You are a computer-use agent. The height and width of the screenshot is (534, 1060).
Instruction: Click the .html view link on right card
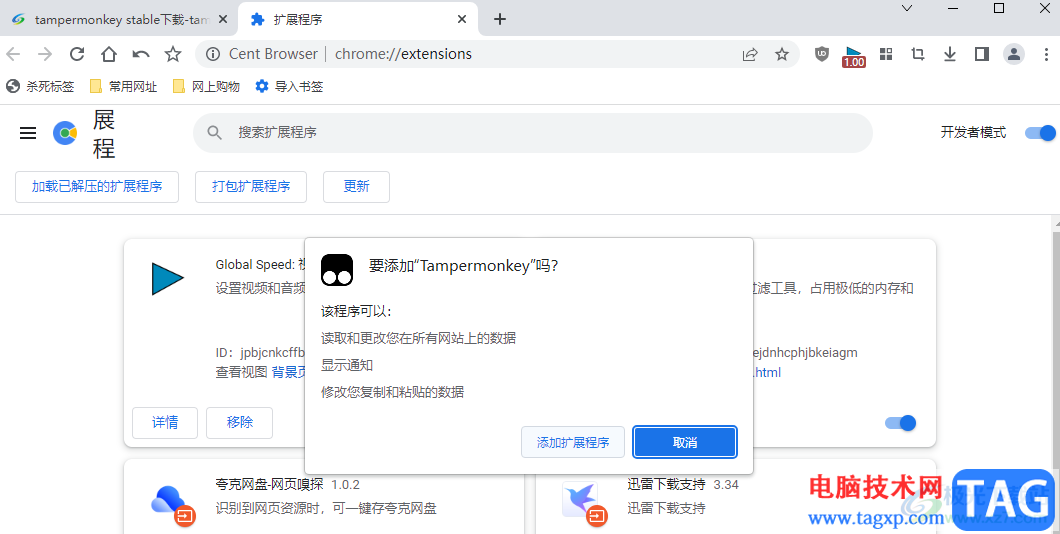(x=767, y=372)
